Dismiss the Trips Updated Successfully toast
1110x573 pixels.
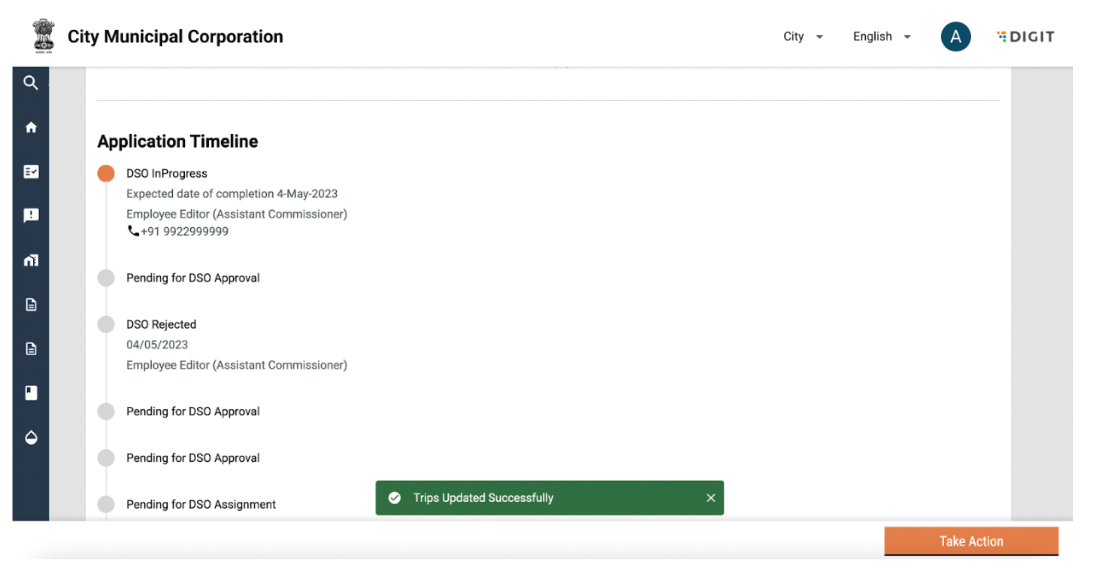[x=711, y=498]
